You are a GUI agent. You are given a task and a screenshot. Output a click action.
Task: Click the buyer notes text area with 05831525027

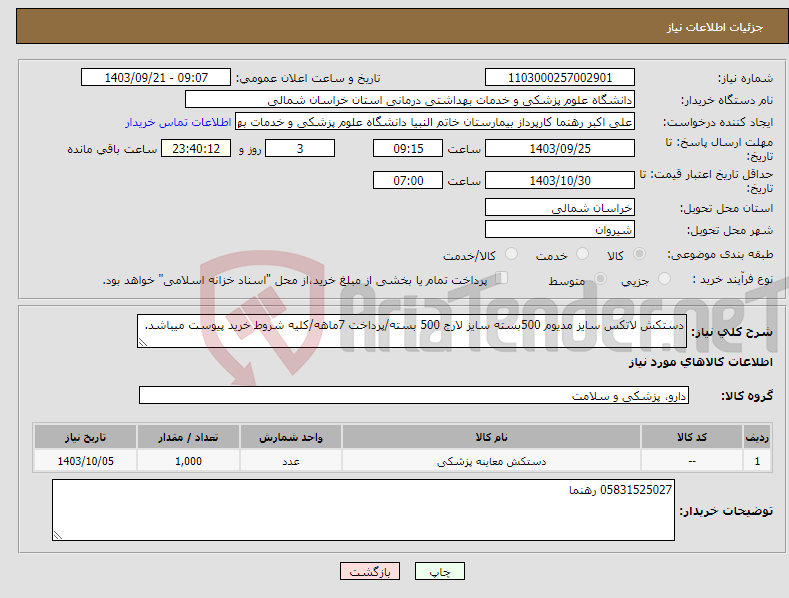(363, 510)
